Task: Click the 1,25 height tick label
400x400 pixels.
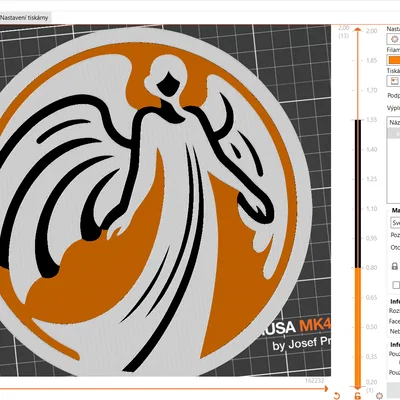Action: (371, 179)
